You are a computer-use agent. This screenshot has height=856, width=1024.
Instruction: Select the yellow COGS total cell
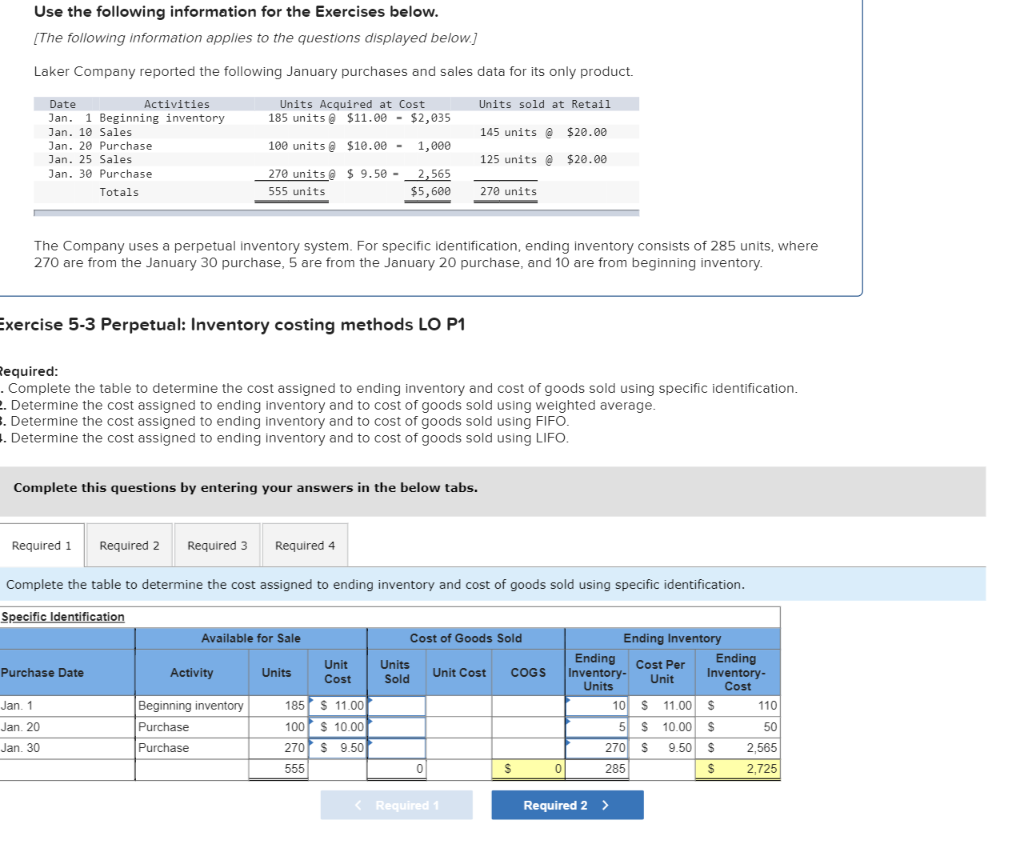[528, 768]
